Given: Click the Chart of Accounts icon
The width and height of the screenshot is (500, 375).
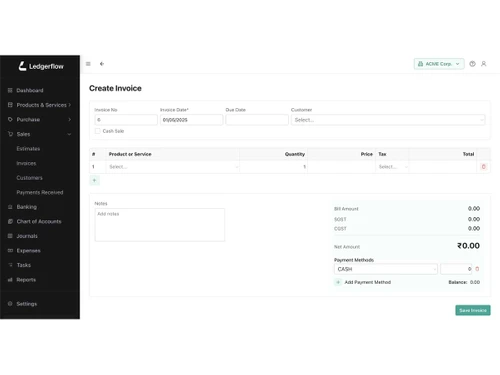Looking at the screenshot, I should [10, 221].
